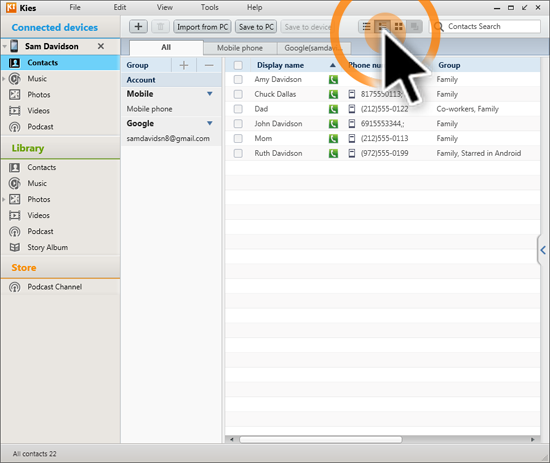Click scroll right arrow on horizontal scrollbar
550x463 pixels.
click(532, 439)
